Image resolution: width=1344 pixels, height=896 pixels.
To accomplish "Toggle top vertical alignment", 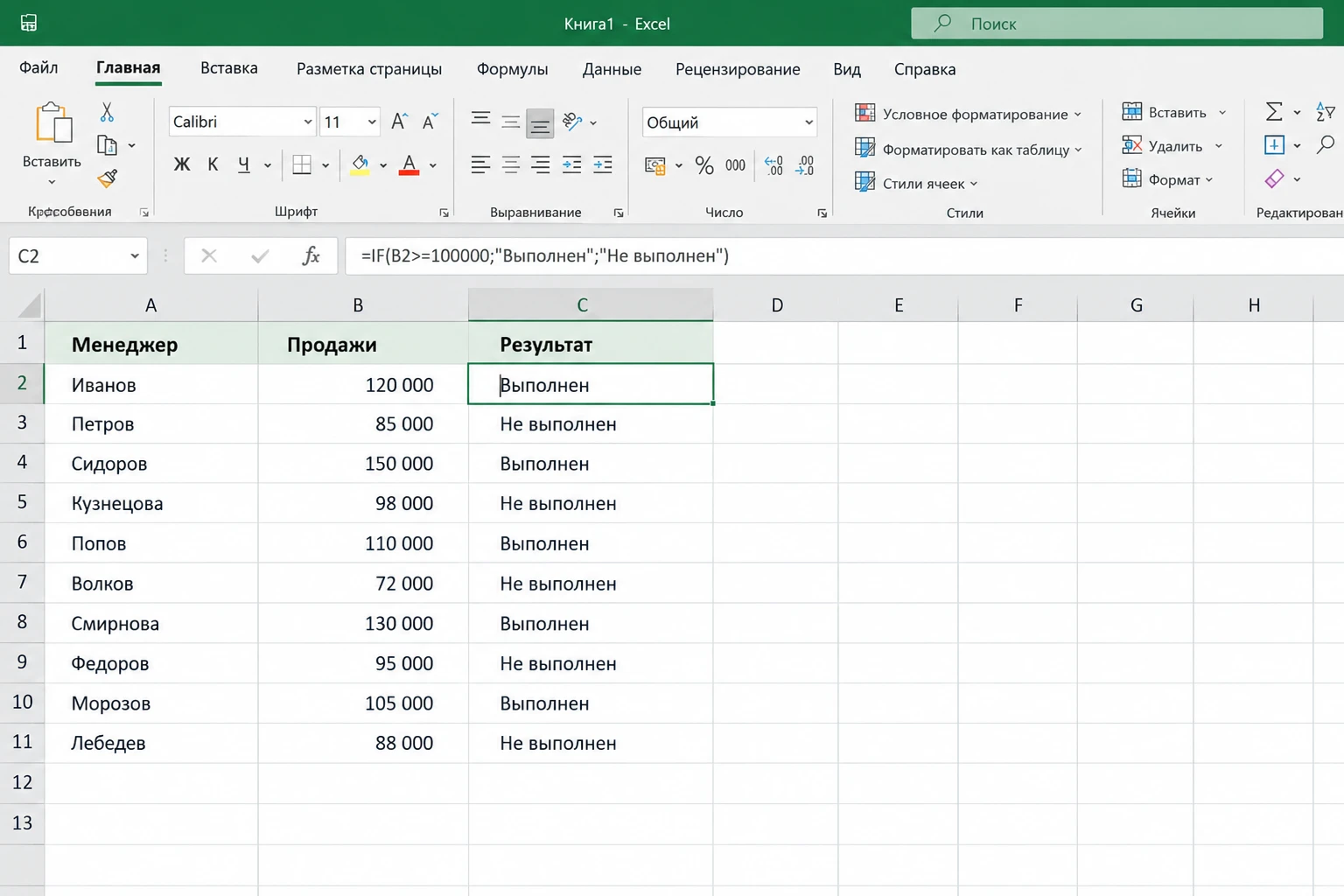I will [x=480, y=120].
